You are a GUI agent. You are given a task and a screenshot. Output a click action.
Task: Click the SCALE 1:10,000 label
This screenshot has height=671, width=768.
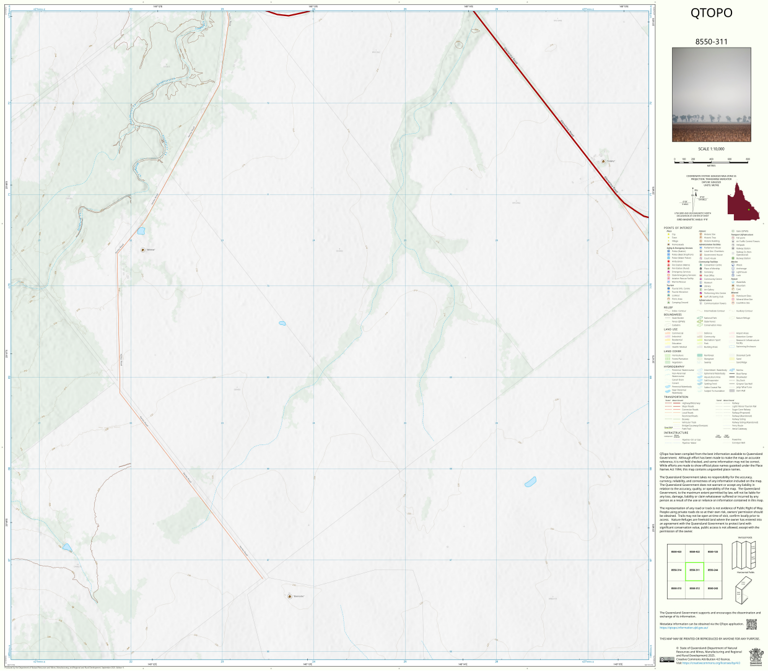(x=711, y=149)
